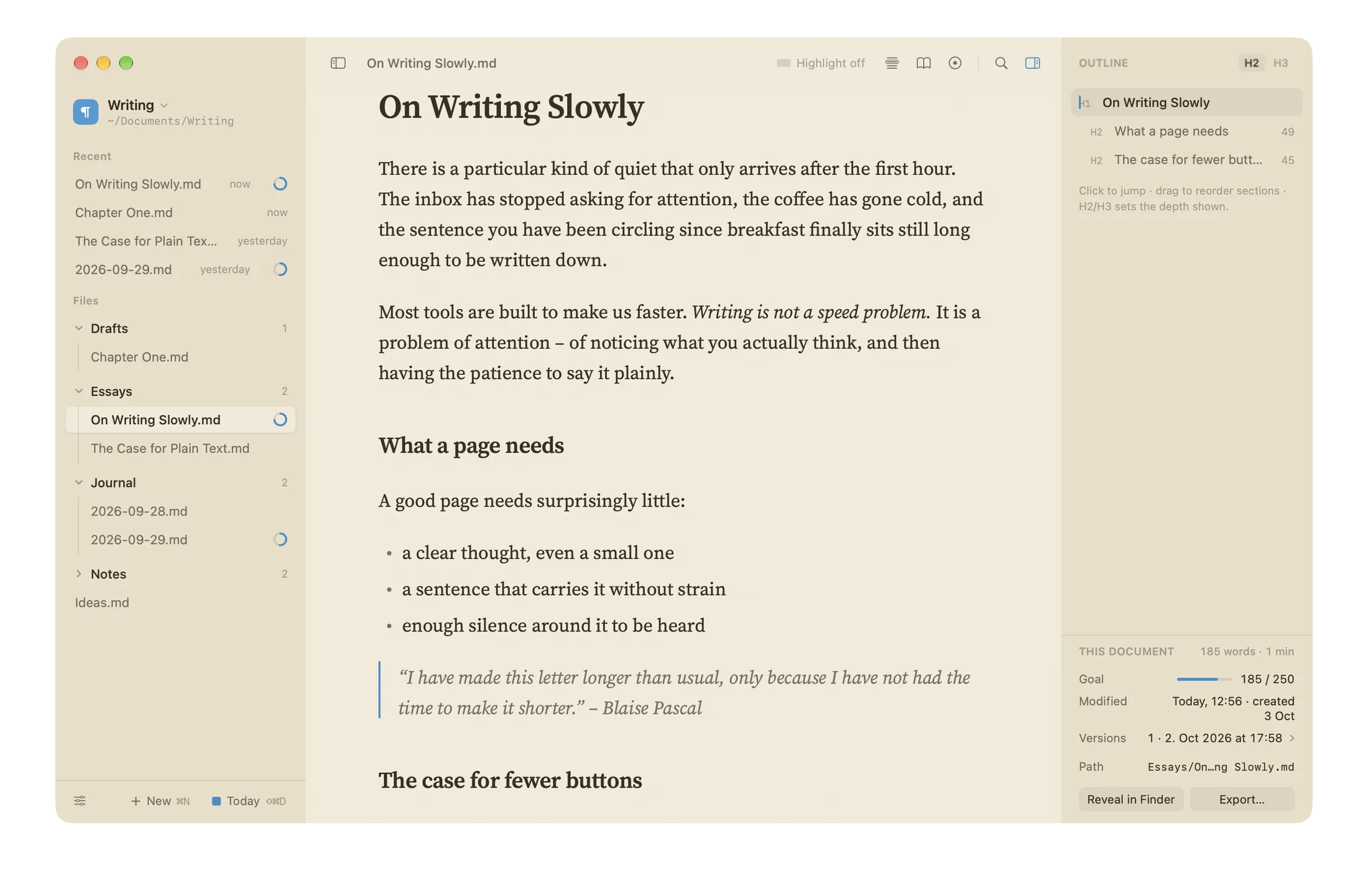1368x896 pixels.
Task: Set outline depth to H3
Action: [1280, 63]
